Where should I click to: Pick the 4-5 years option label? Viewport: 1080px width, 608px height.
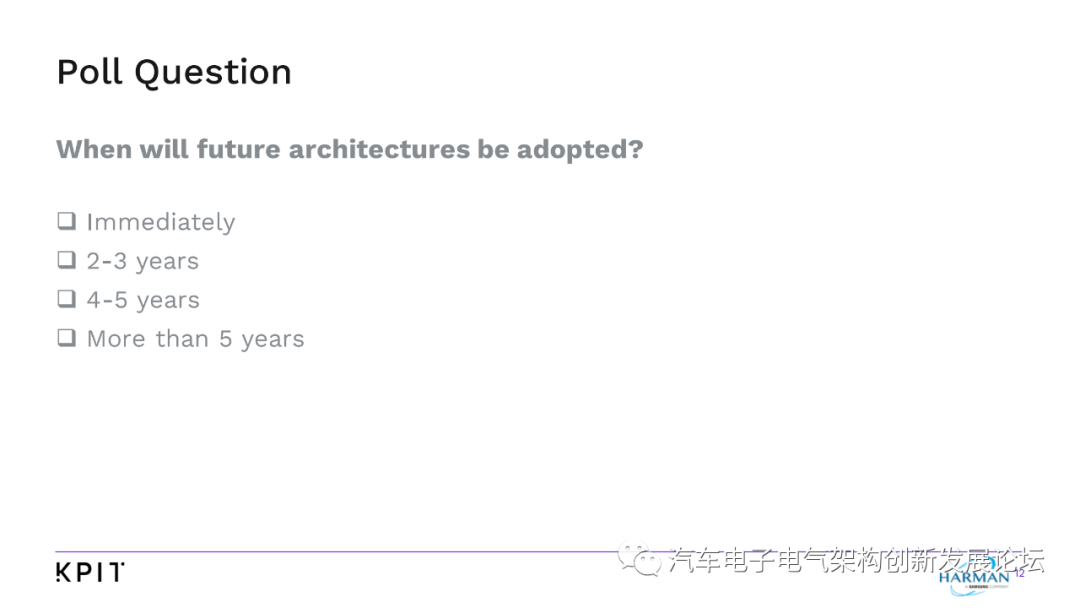(x=143, y=300)
